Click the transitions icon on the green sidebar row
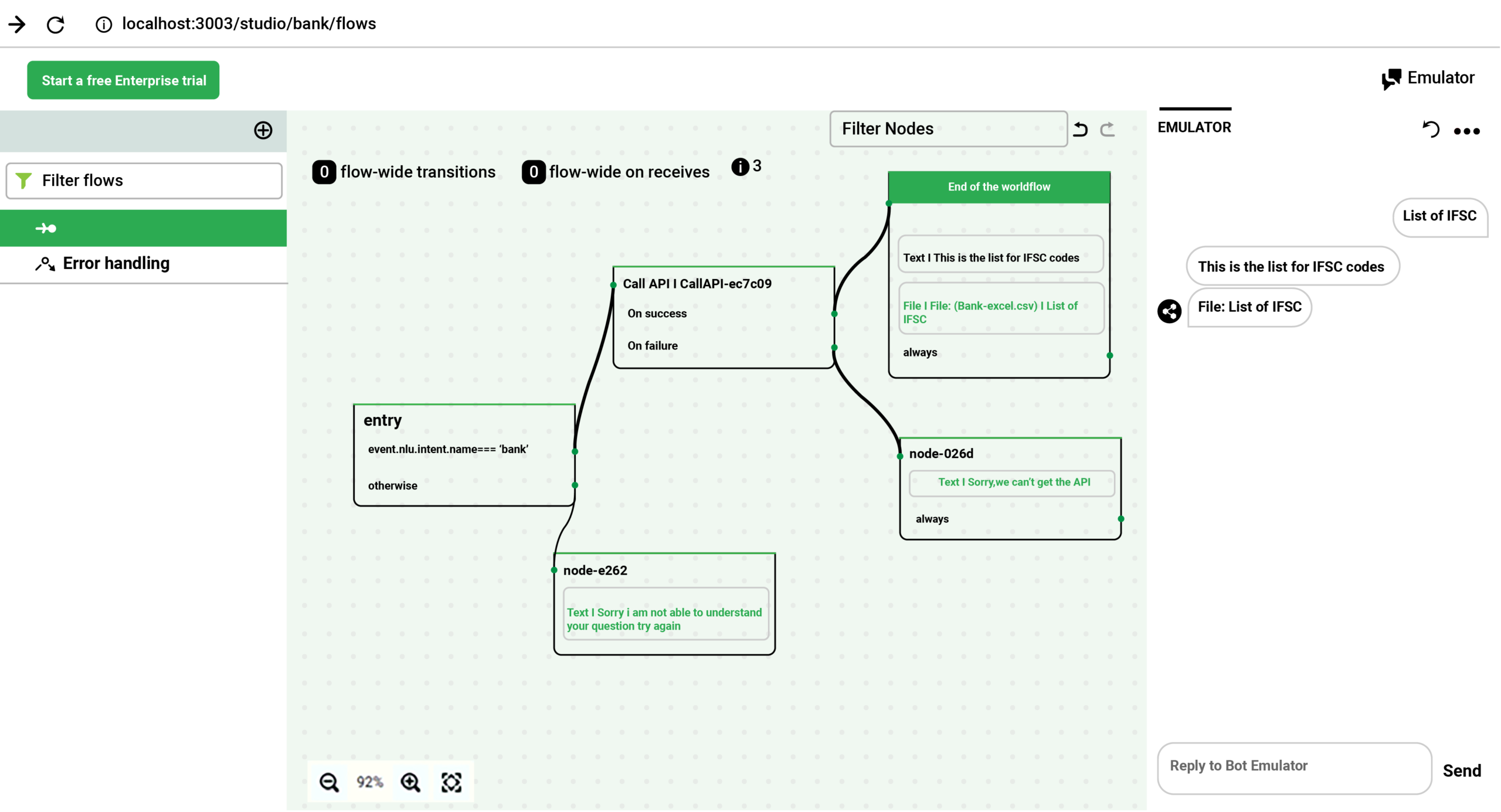 (46, 228)
